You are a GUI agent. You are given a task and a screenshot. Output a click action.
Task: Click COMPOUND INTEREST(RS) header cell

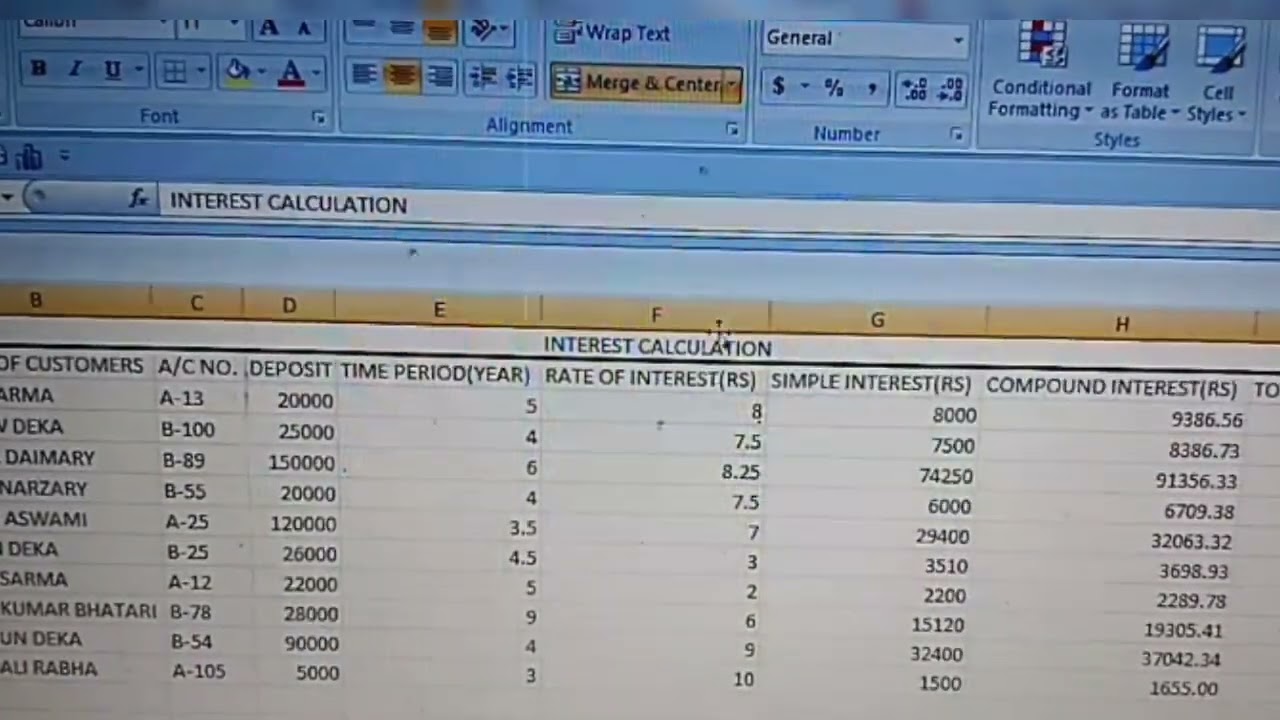point(1112,388)
